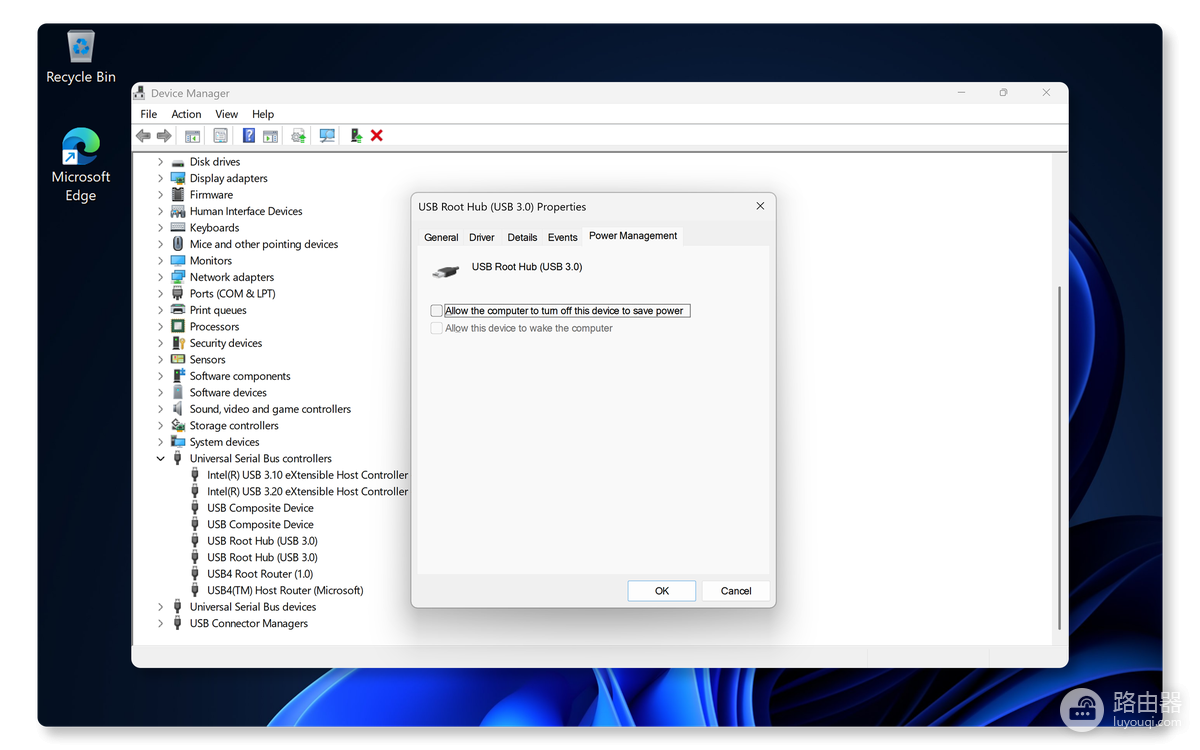Viewport: 1200px width, 750px height.
Task: Open the Help menu
Action: [x=263, y=114]
